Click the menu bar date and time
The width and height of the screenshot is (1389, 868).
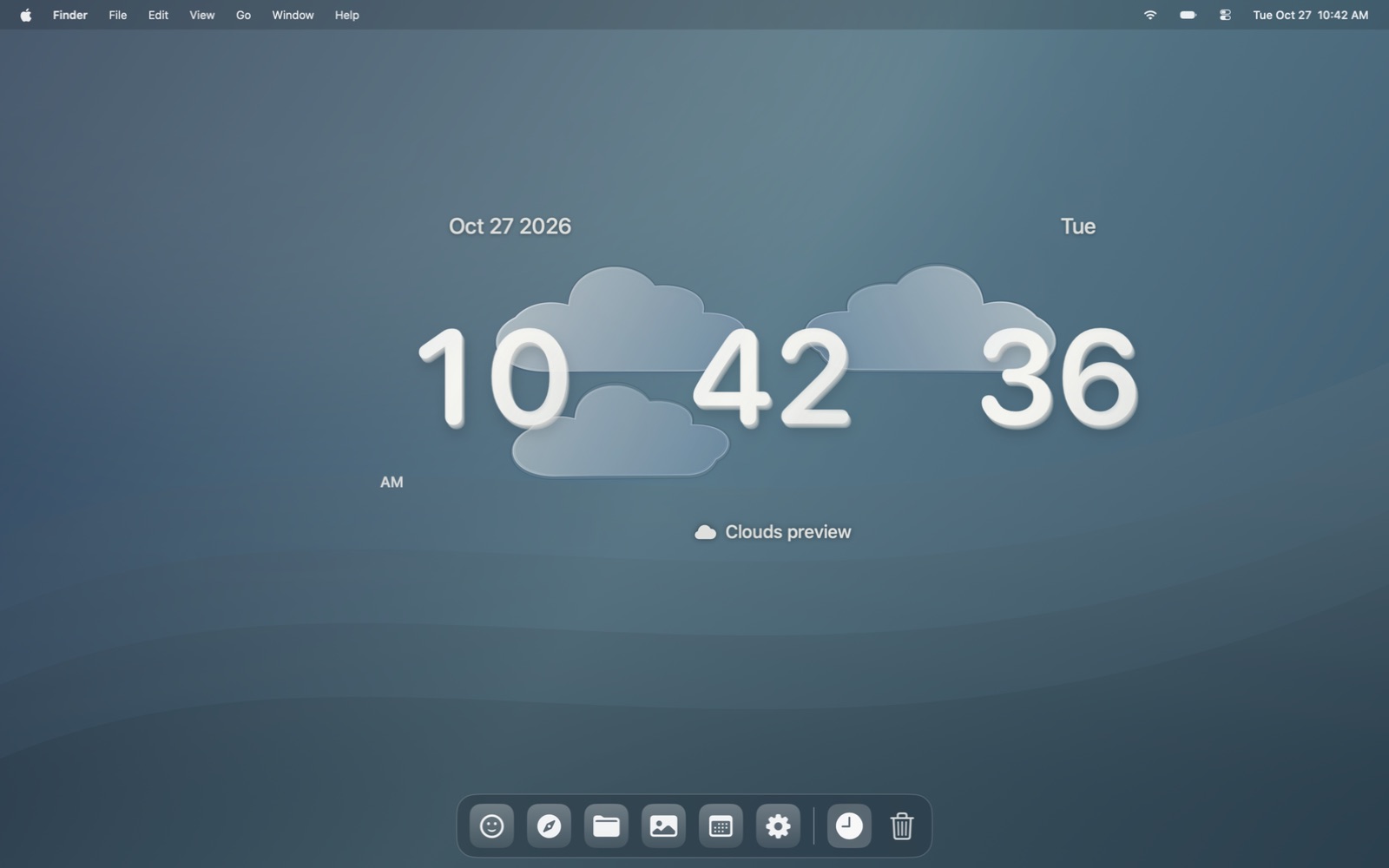click(1311, 15)
